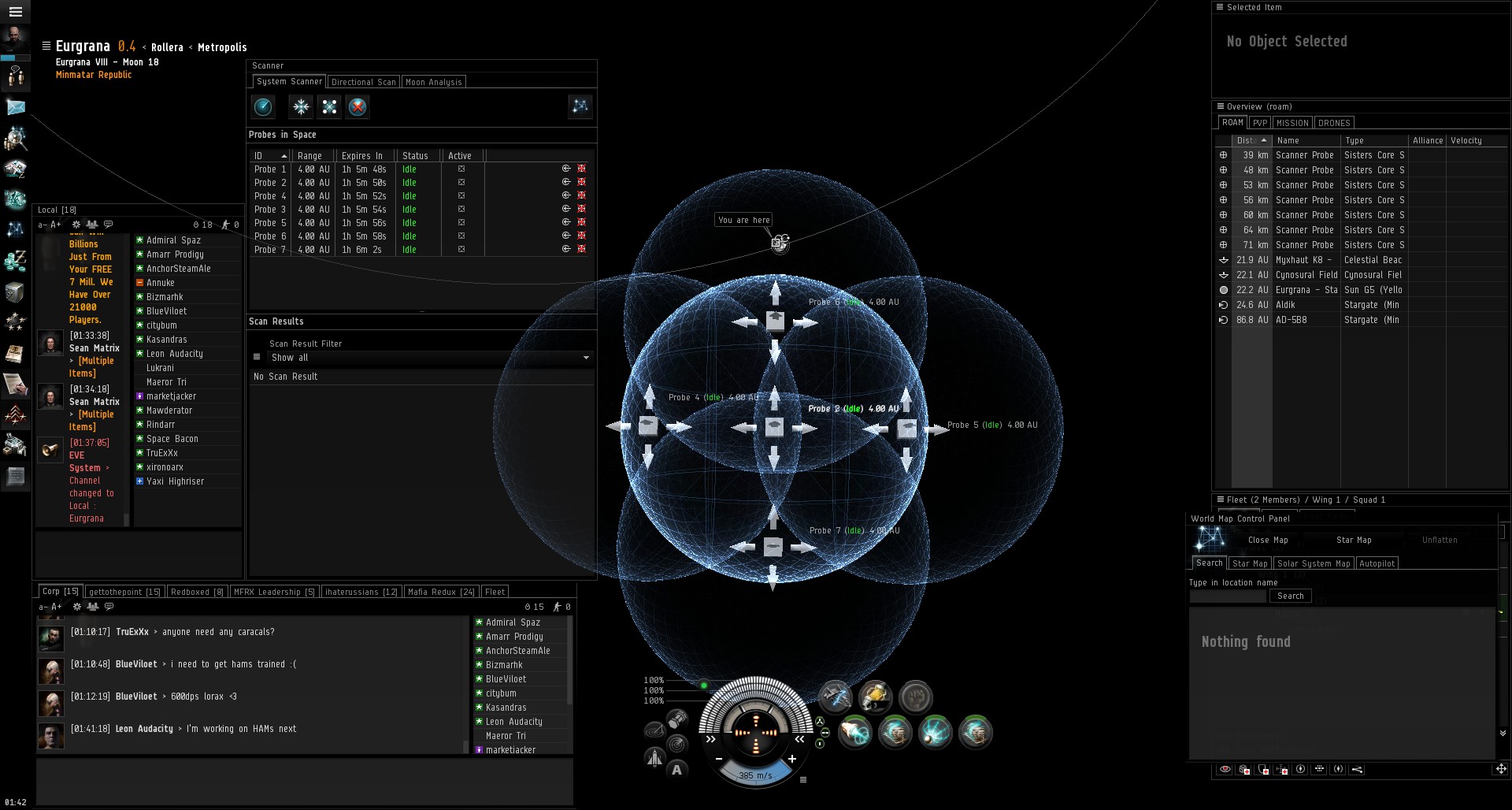Open Corp chat channel settings gear
Viewport: 1512px width, 810px height.
pos(77,607)
